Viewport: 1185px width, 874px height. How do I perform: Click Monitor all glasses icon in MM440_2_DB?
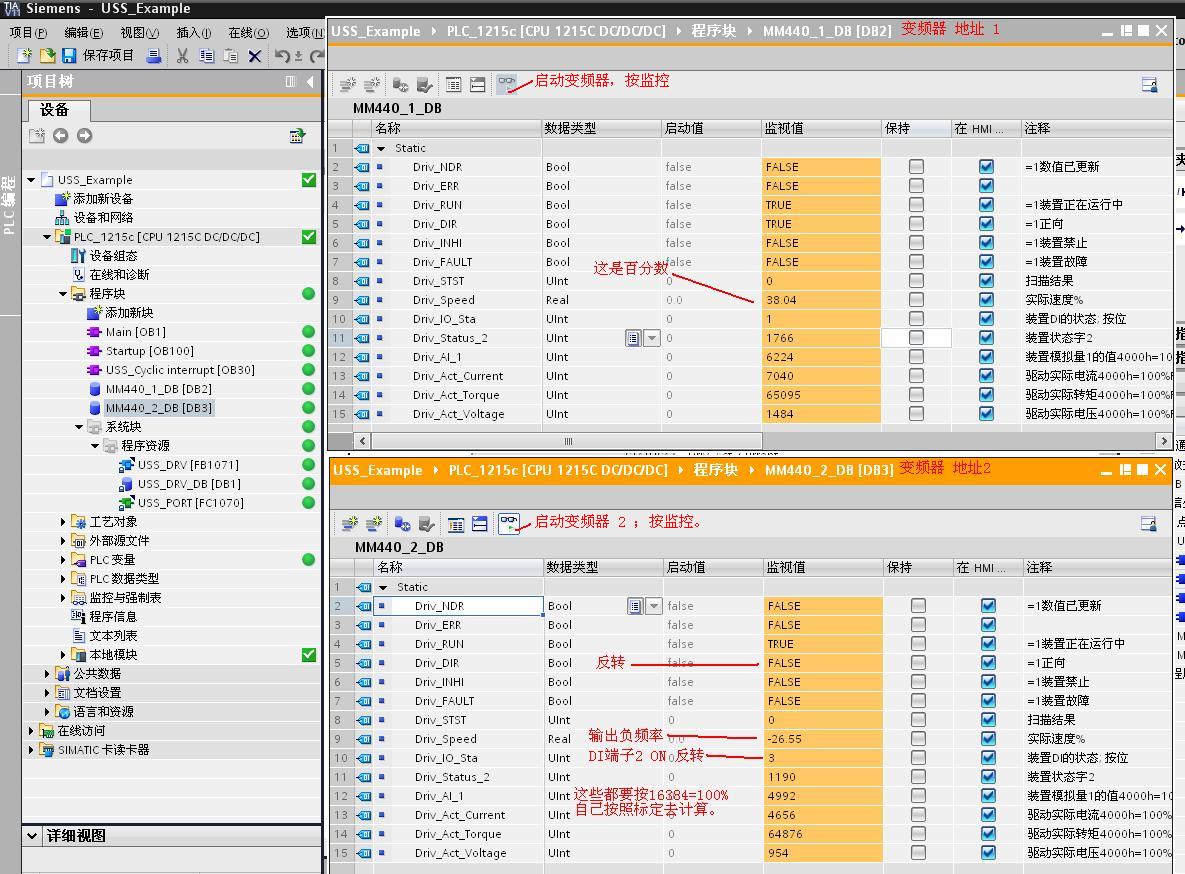pyautogui.click(x=509, y=523)
